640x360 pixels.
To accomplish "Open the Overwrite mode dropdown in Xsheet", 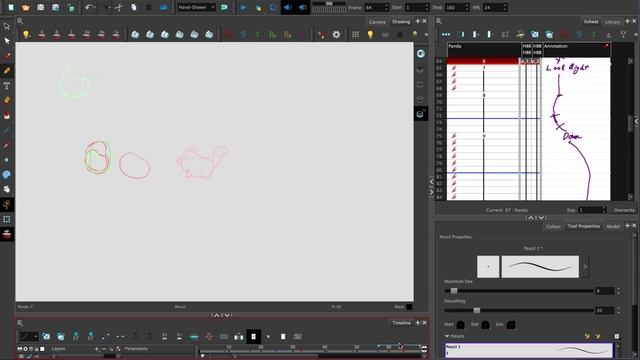I will tap(624, 210).
